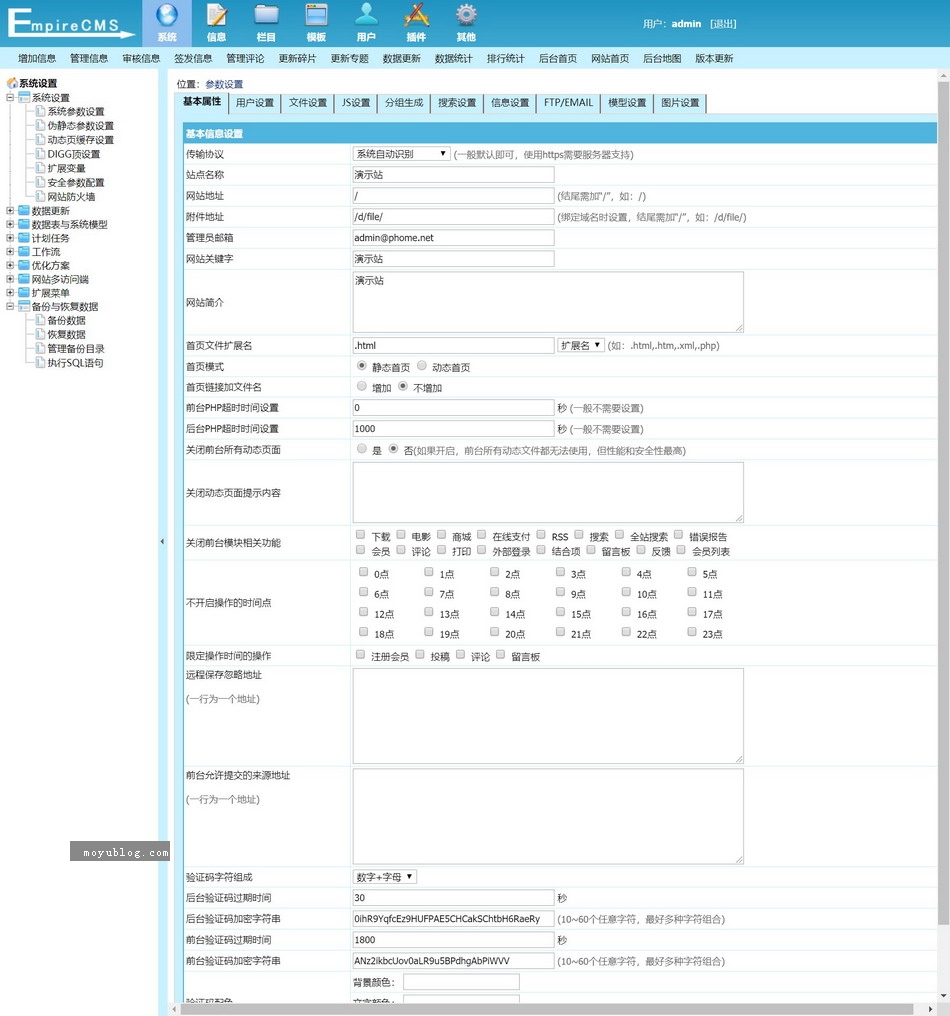Click the EmpireCMS logo
This screenshot has height=1016, width=950.
click(x=70, y=23)
